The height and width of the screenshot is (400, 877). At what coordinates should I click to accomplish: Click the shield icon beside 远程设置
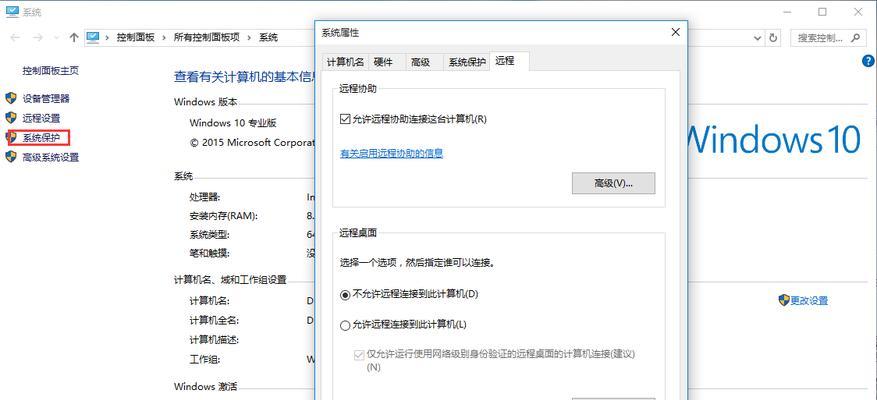(x=11, y=118)
